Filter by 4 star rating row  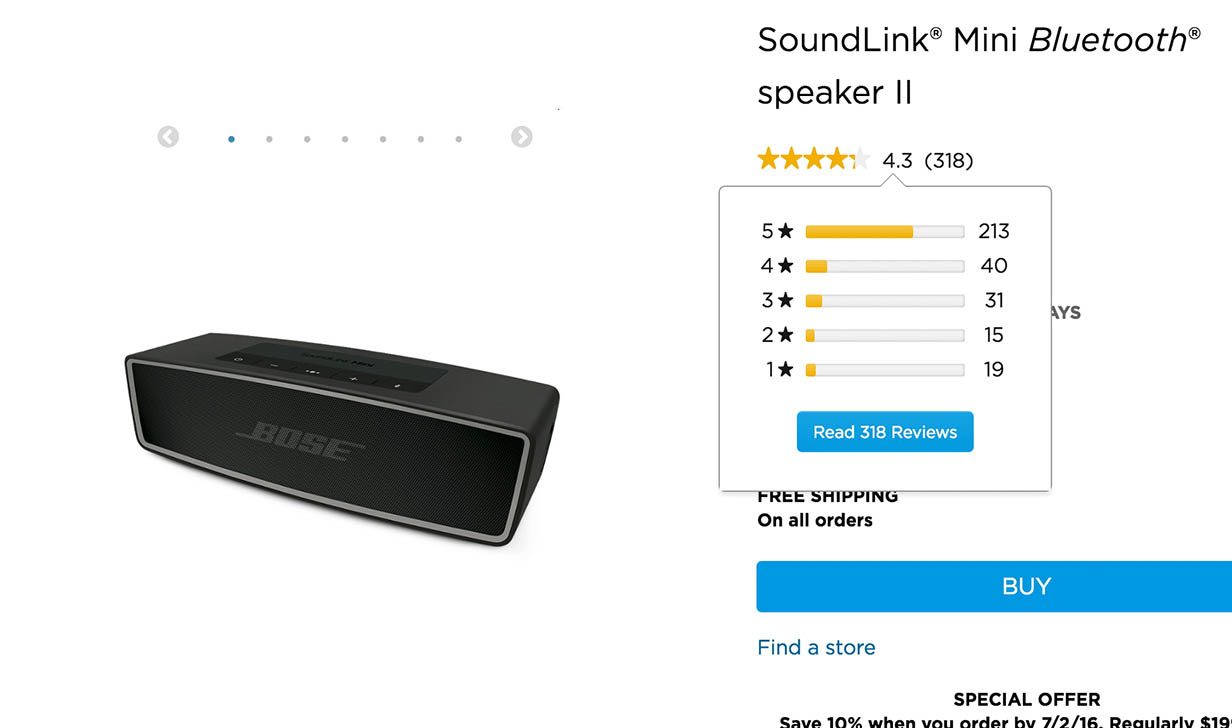(x=884, y=266)
